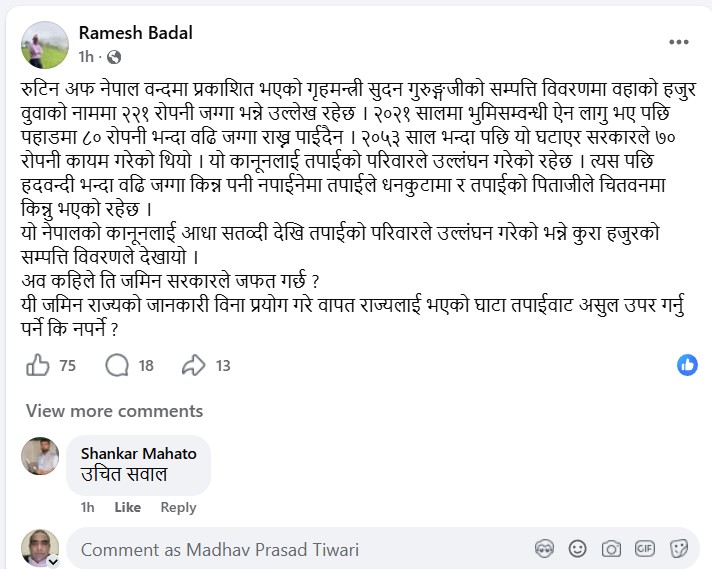Click the blue like reaction badge
The image size is (712, 569).
[x=687, y=365]
